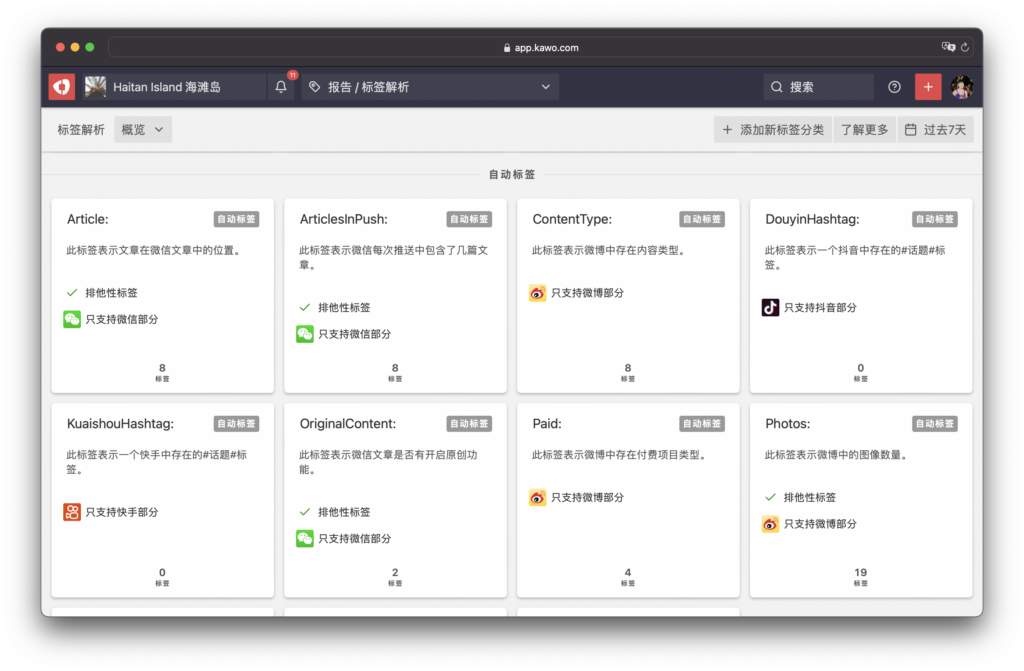
Task: Click the 添加新标签分类 button
Action: pyautogui.click(x=773, y=129)
